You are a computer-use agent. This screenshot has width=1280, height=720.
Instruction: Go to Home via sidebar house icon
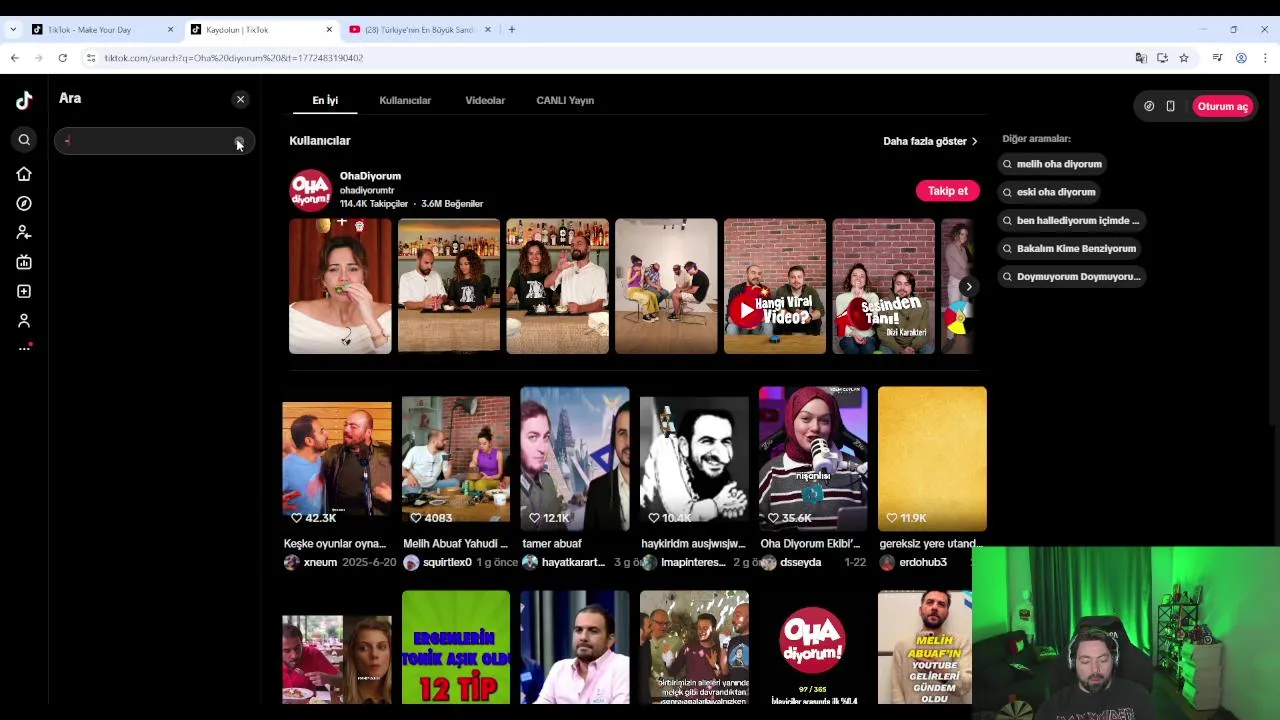[x=24, y=174]
